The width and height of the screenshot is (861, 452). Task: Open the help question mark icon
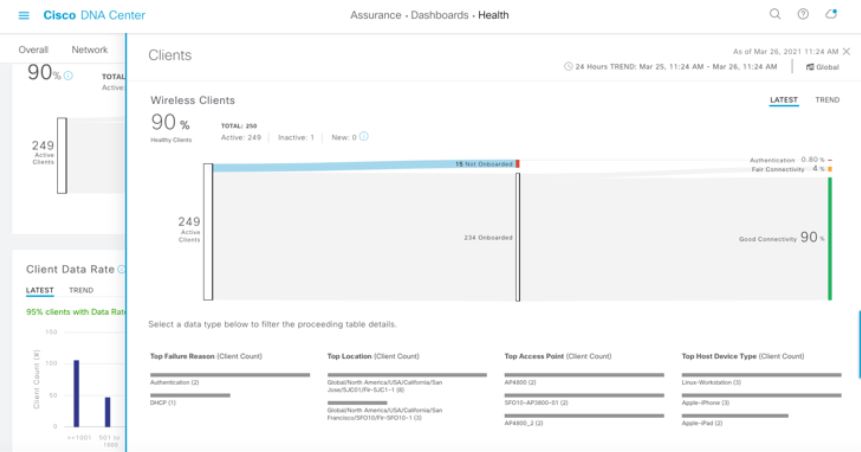802,15
